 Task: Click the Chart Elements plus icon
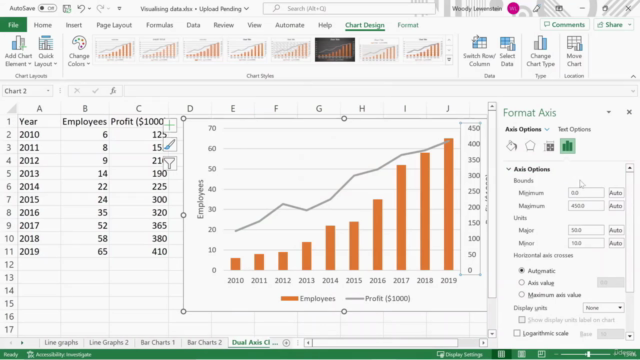[x=169, y=126]
